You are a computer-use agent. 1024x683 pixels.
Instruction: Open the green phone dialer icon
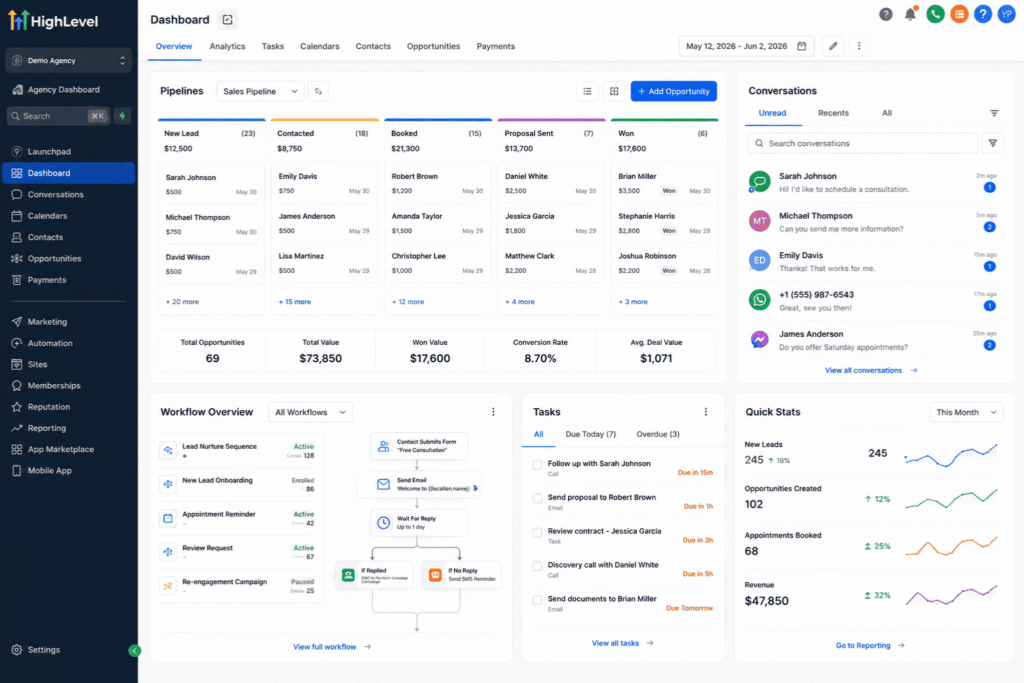pos(935,14)
